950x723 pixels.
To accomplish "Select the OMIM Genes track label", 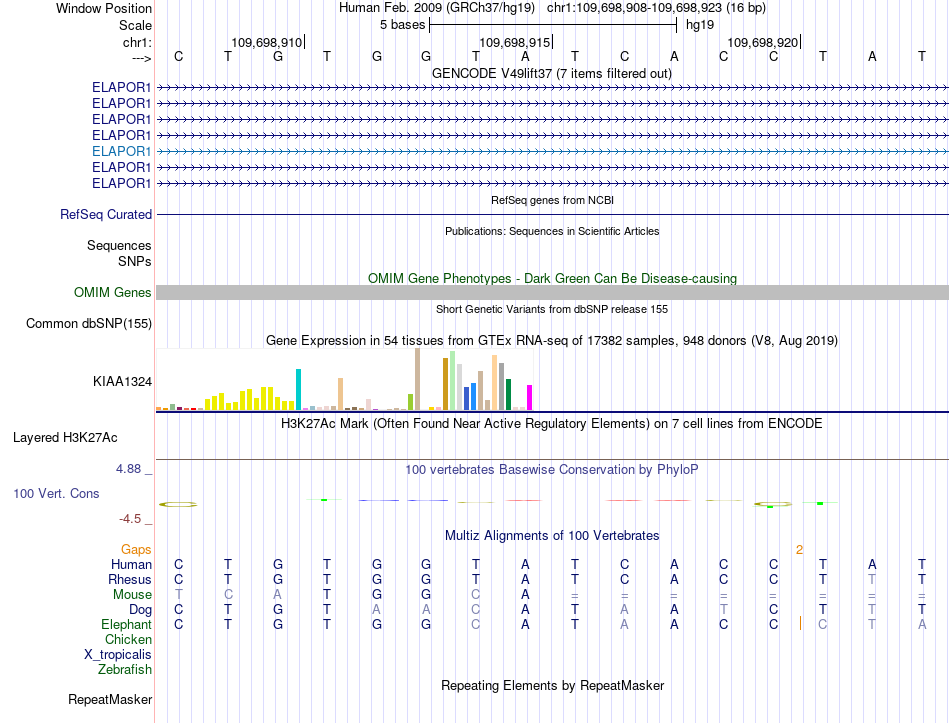I will click(113, 293).
